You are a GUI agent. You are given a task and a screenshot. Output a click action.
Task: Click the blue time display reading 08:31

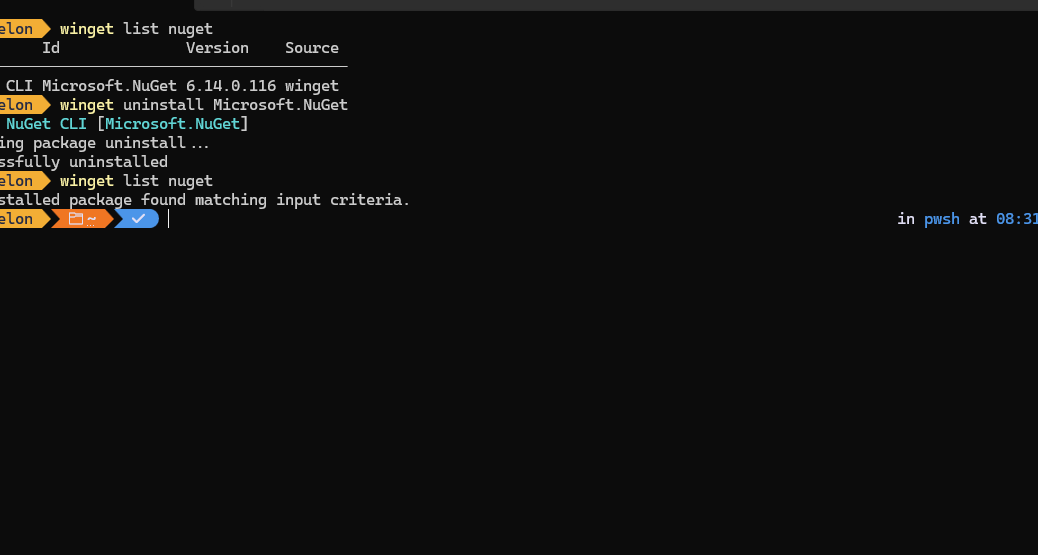pos(1017,219)
